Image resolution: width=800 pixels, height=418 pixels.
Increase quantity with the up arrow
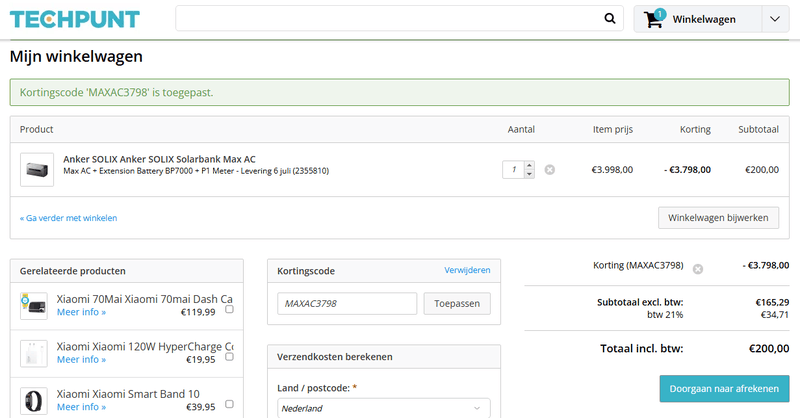point(529,165)
